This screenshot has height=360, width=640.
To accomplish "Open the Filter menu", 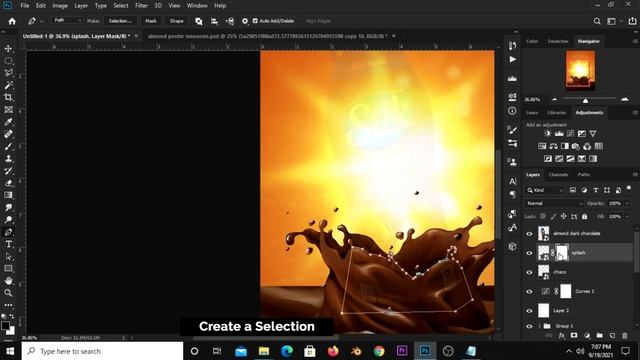I will click(x=141, y=6).
